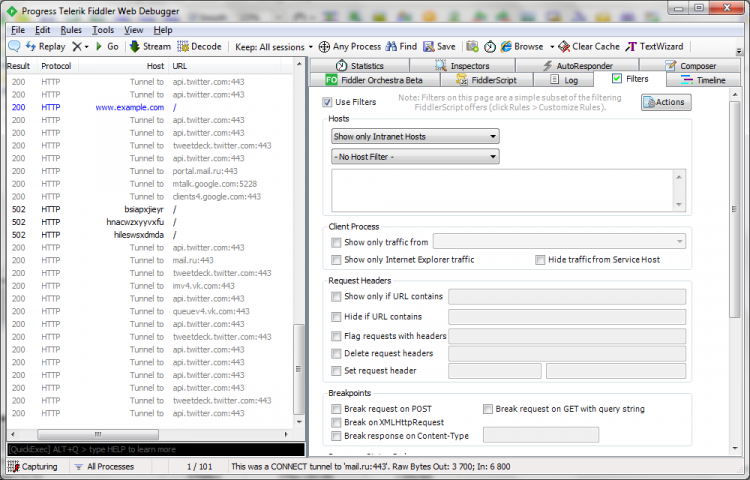Click the Go resume button
Viewport: 750px width, 480px height.
coord(107,46)
